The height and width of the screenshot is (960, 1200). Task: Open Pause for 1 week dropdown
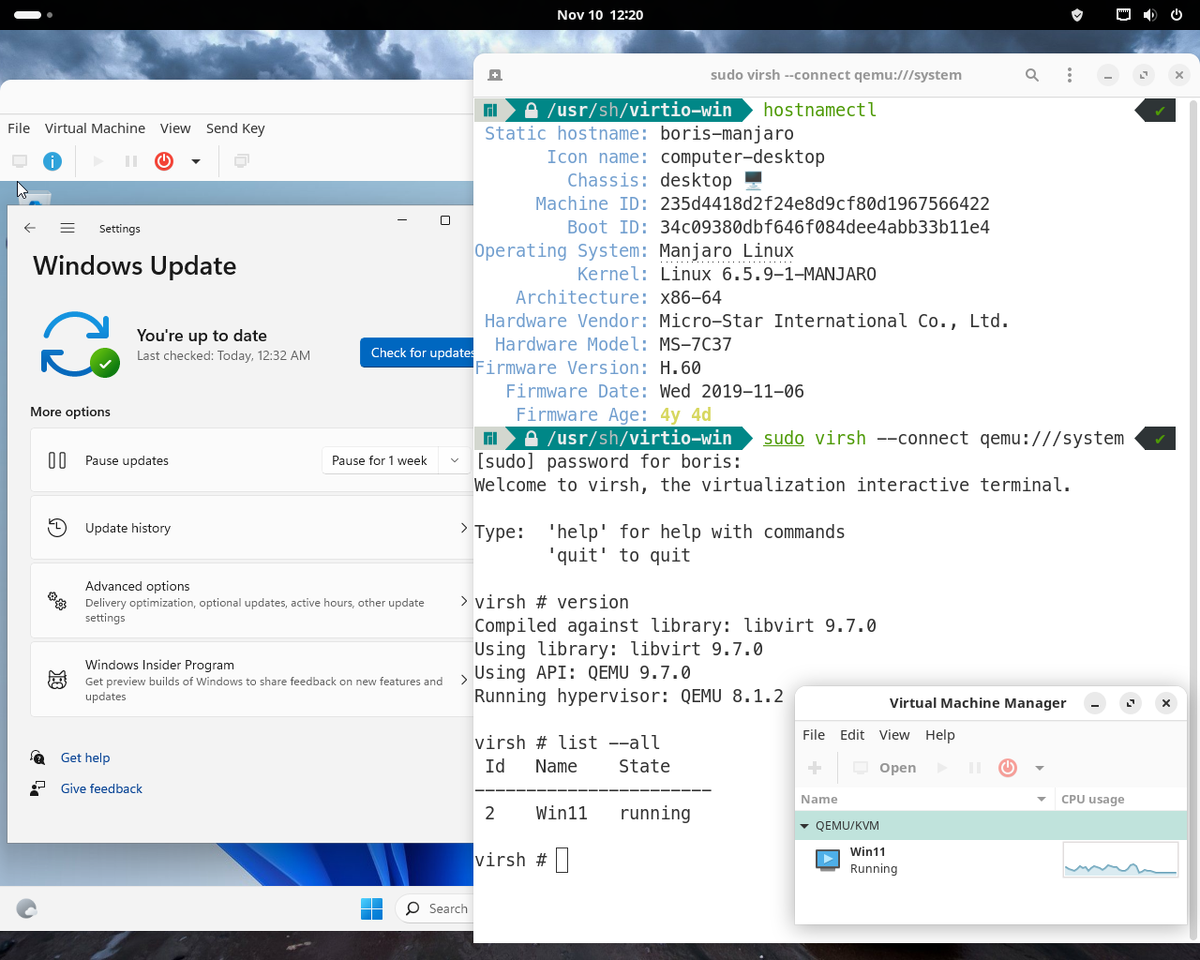(x=395, y=460)
